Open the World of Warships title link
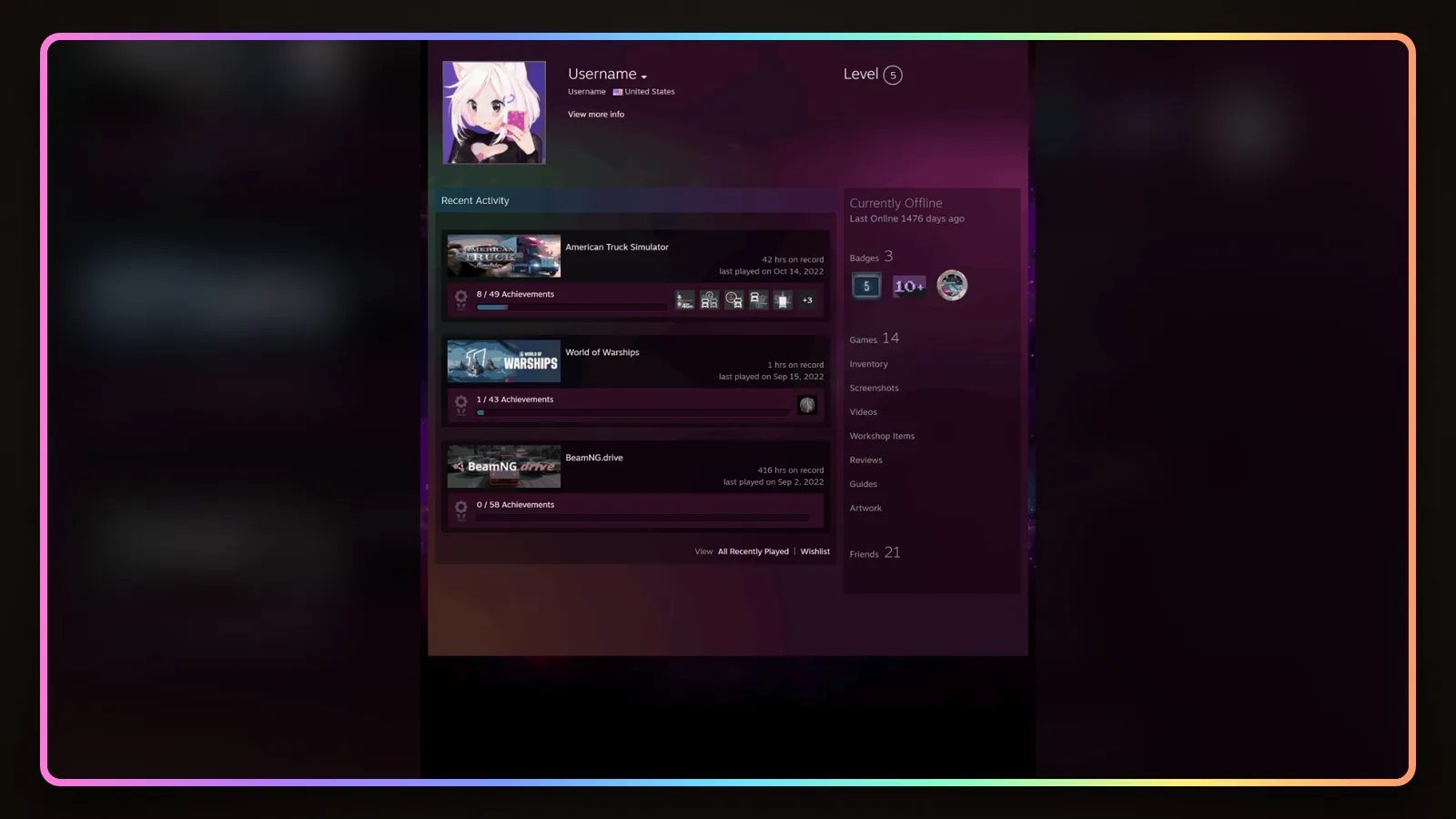The image size is (1456, 819). pyautogui.click(x=602, y=352)
